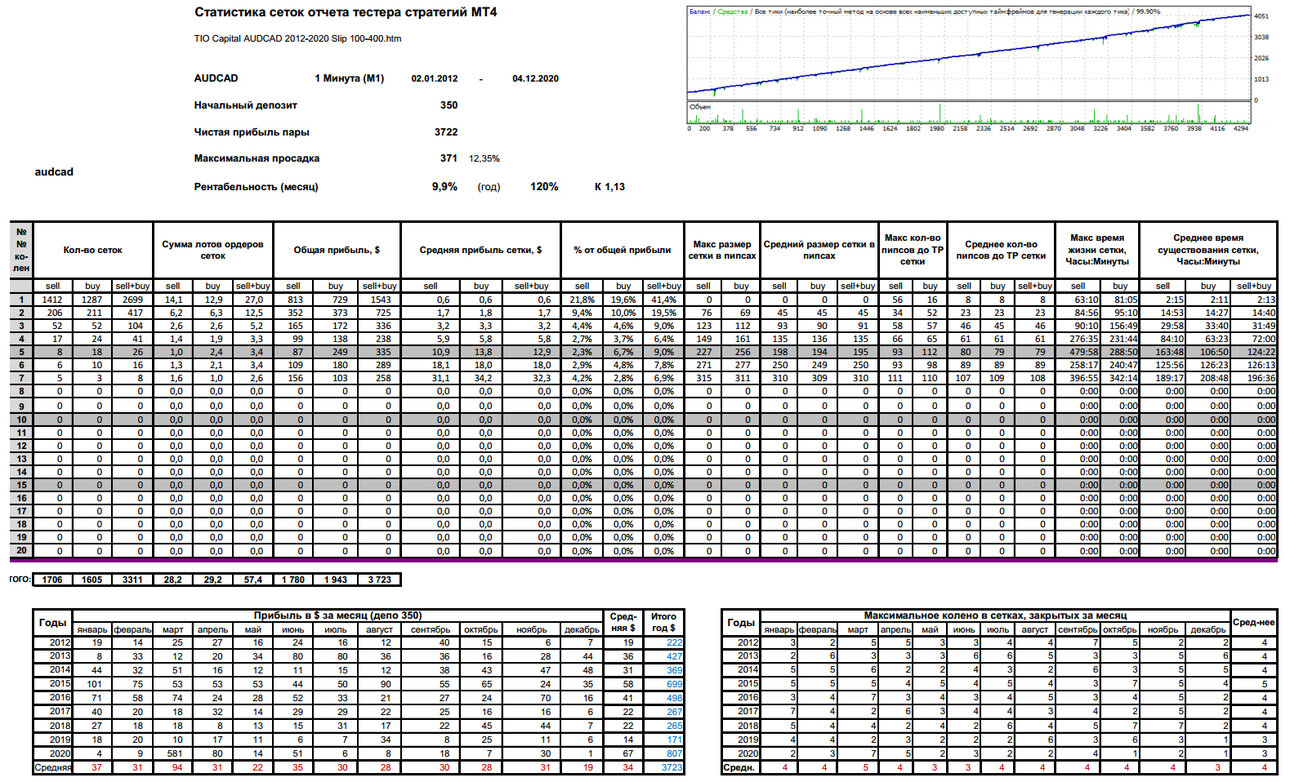The height and width of the screenshot is (782, 1290).
Task: Select the drawdown percentage '12,35%'
Action: [x=484, y=158]
